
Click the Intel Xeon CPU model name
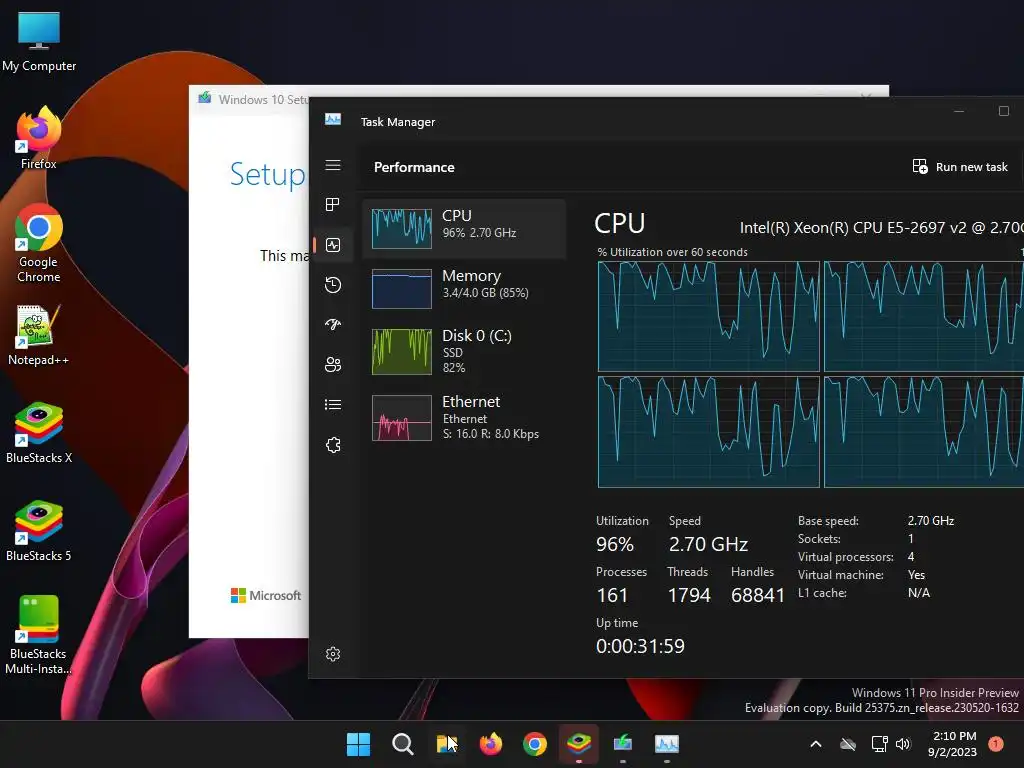pyautogui.click(x=881, y=227)
